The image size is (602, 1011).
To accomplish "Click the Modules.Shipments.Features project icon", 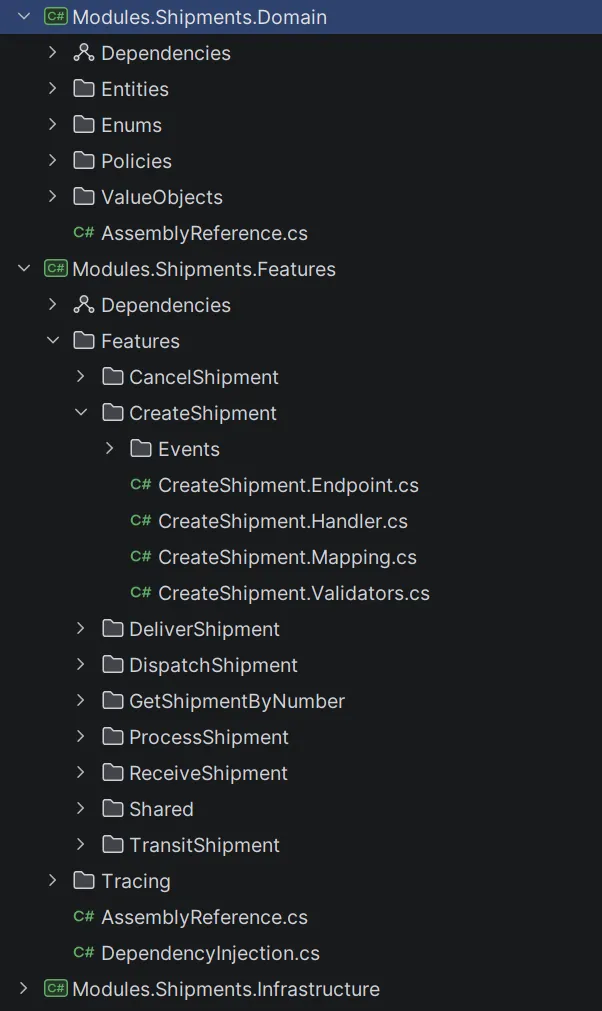I will [56, 269].
